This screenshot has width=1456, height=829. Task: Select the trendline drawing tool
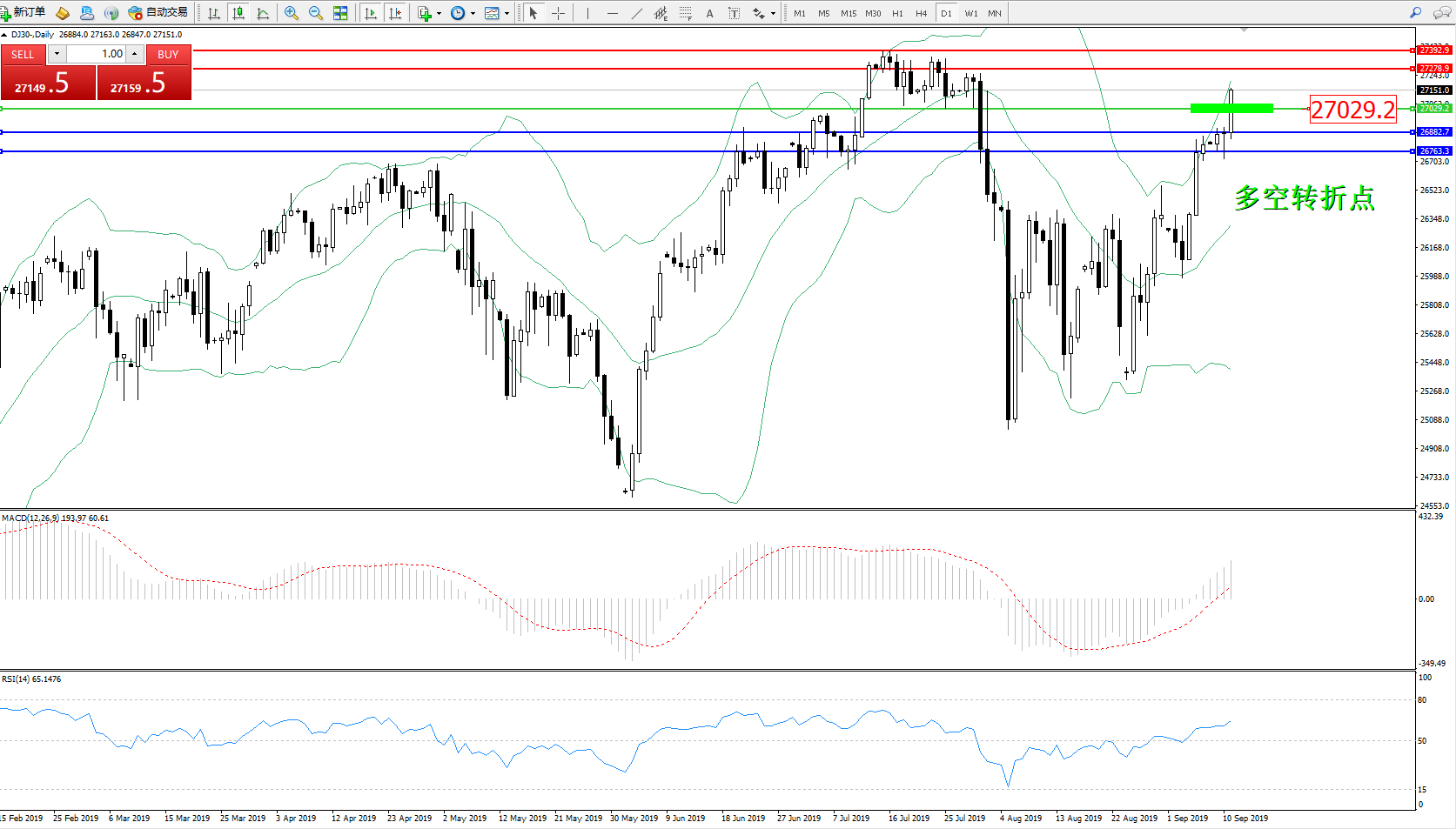pyautogui.click(x=637, y=13)
